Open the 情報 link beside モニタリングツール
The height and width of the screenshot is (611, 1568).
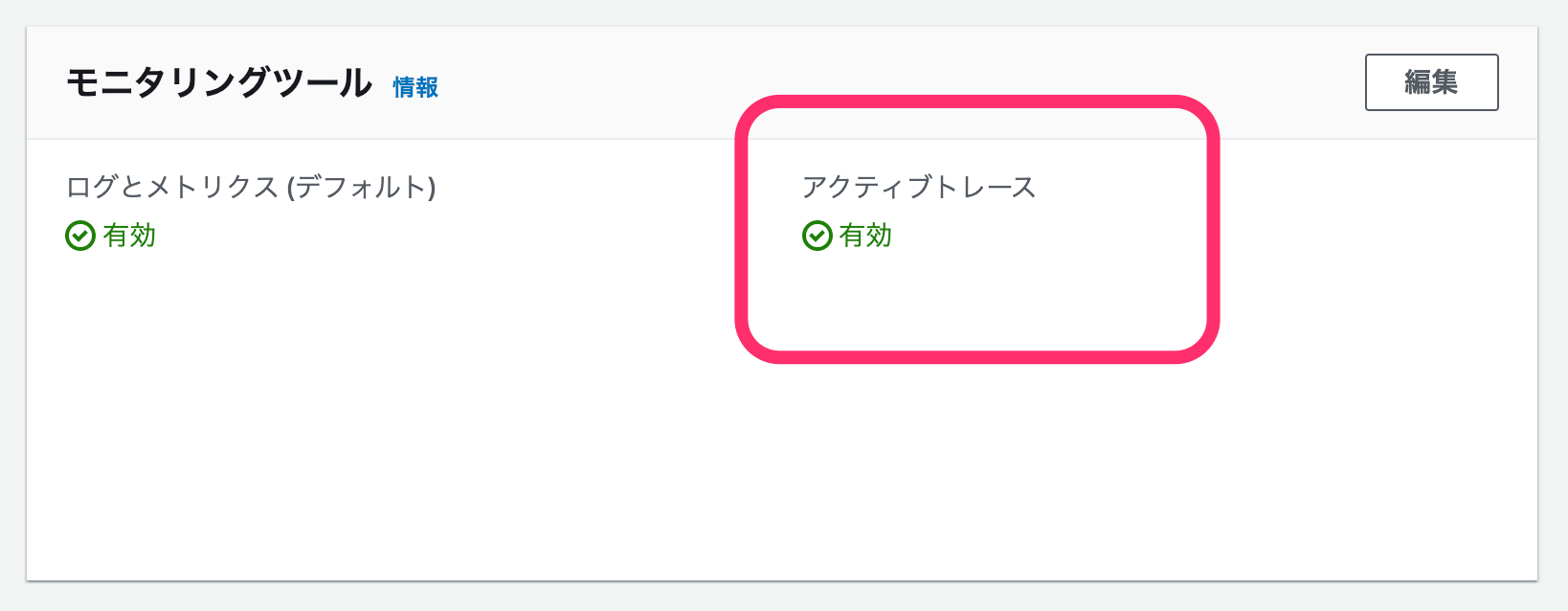click(x=415, y=87)
